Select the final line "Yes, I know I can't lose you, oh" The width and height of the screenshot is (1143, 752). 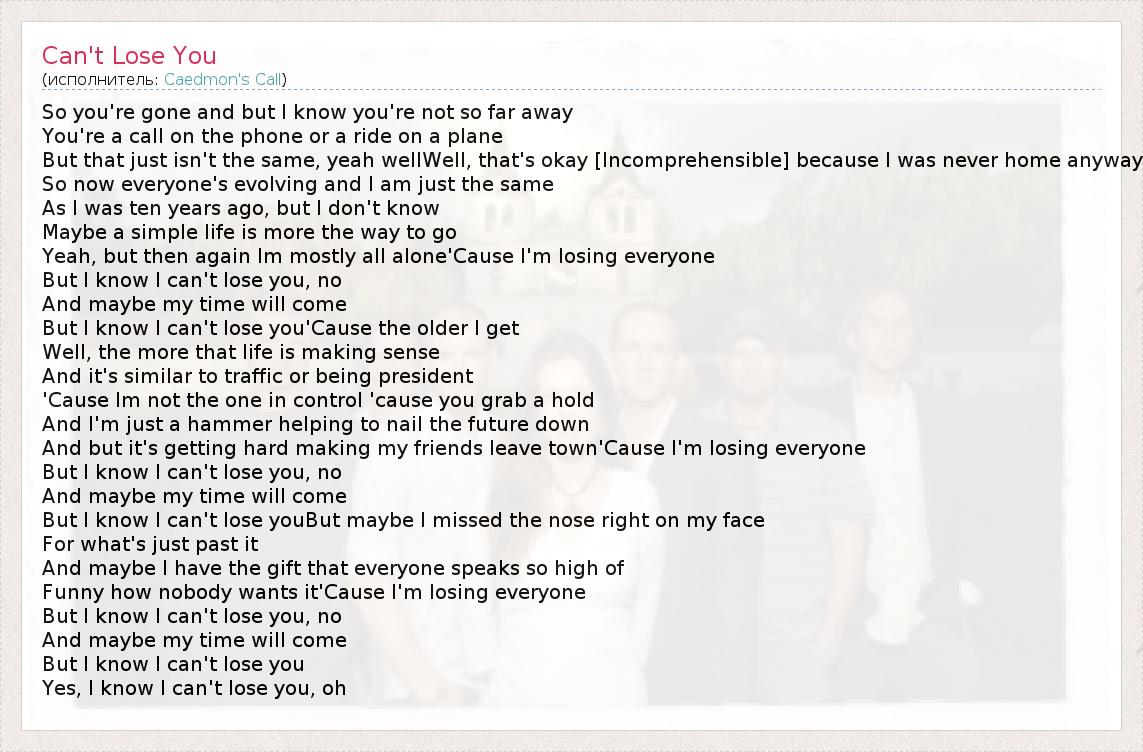194,688
